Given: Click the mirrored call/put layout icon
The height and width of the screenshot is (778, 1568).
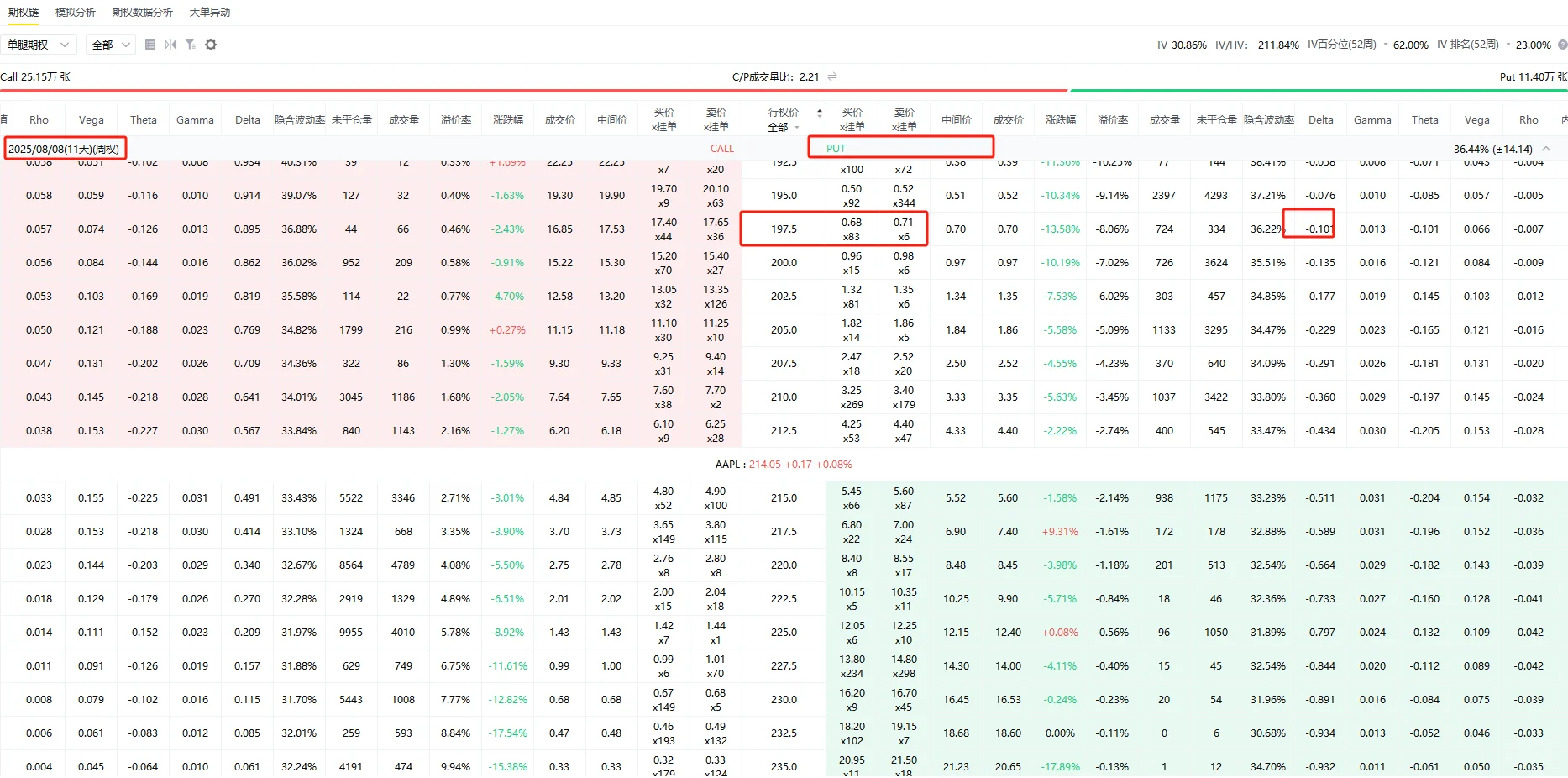Looking at the screenshot, I should pos(170,45).
